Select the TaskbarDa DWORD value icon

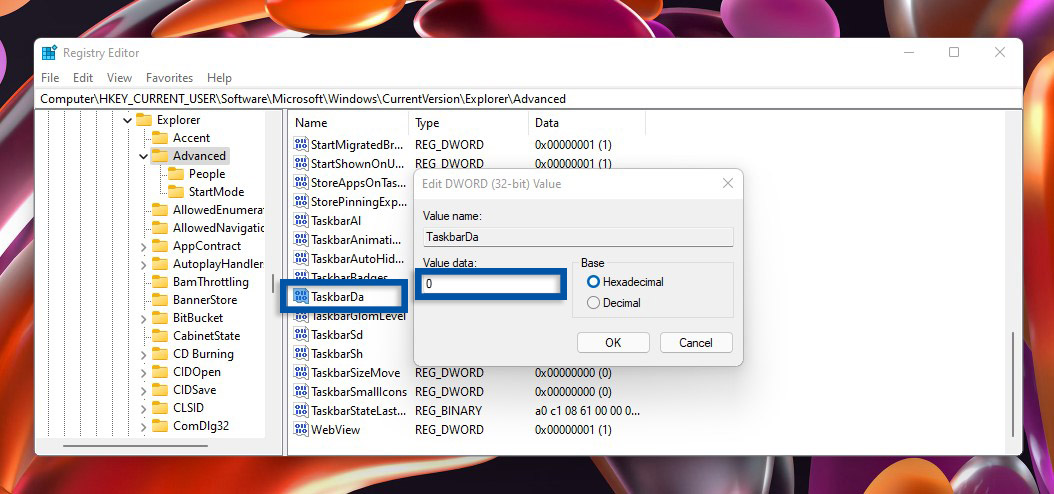(300, 297)
